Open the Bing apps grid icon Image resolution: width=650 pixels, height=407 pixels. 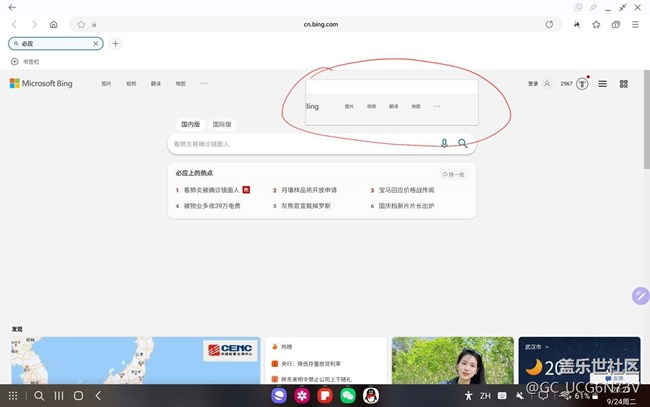pyautogui.click(x=624, y=84)
